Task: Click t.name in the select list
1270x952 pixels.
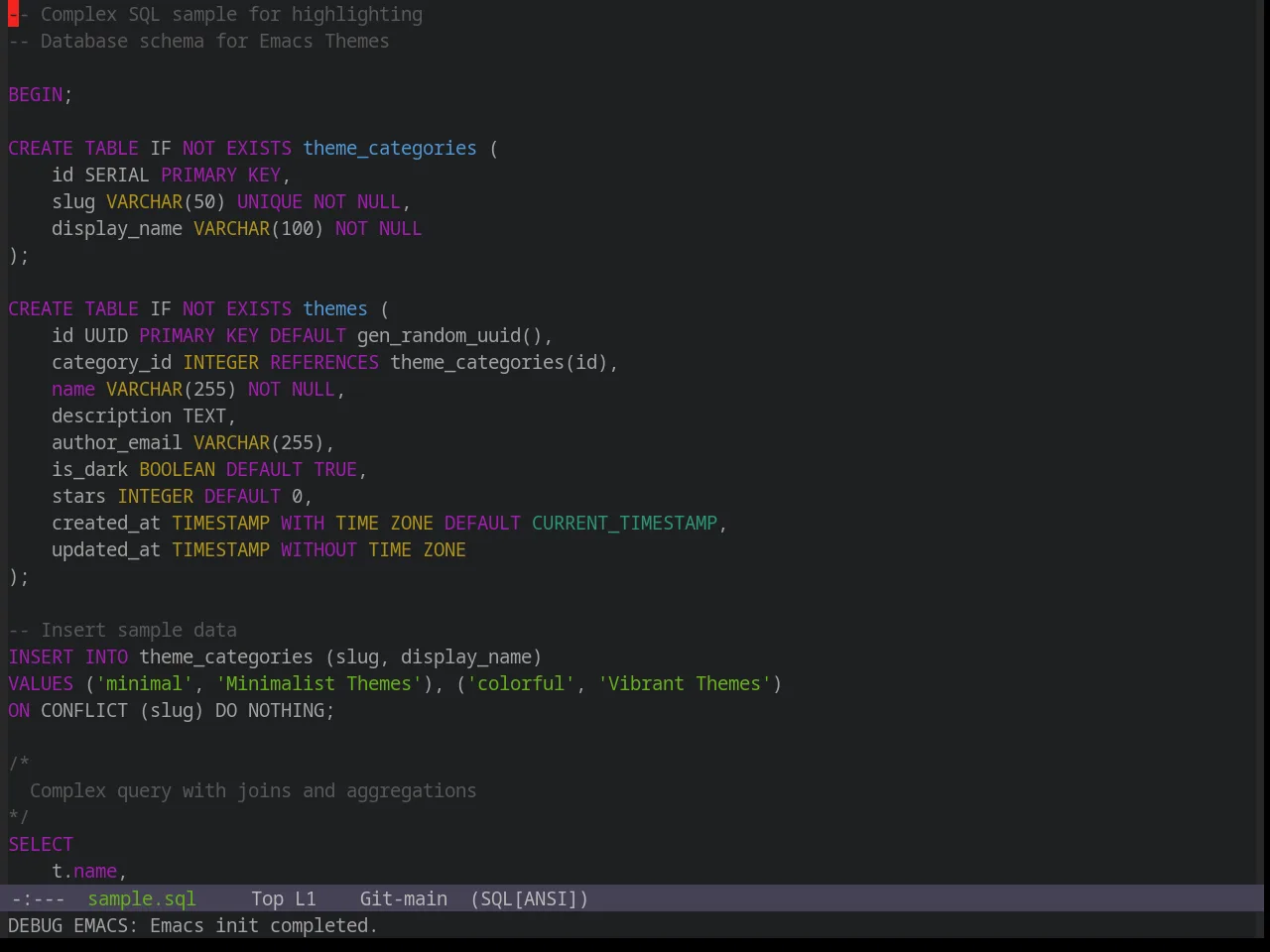Action: click(84, 871)
